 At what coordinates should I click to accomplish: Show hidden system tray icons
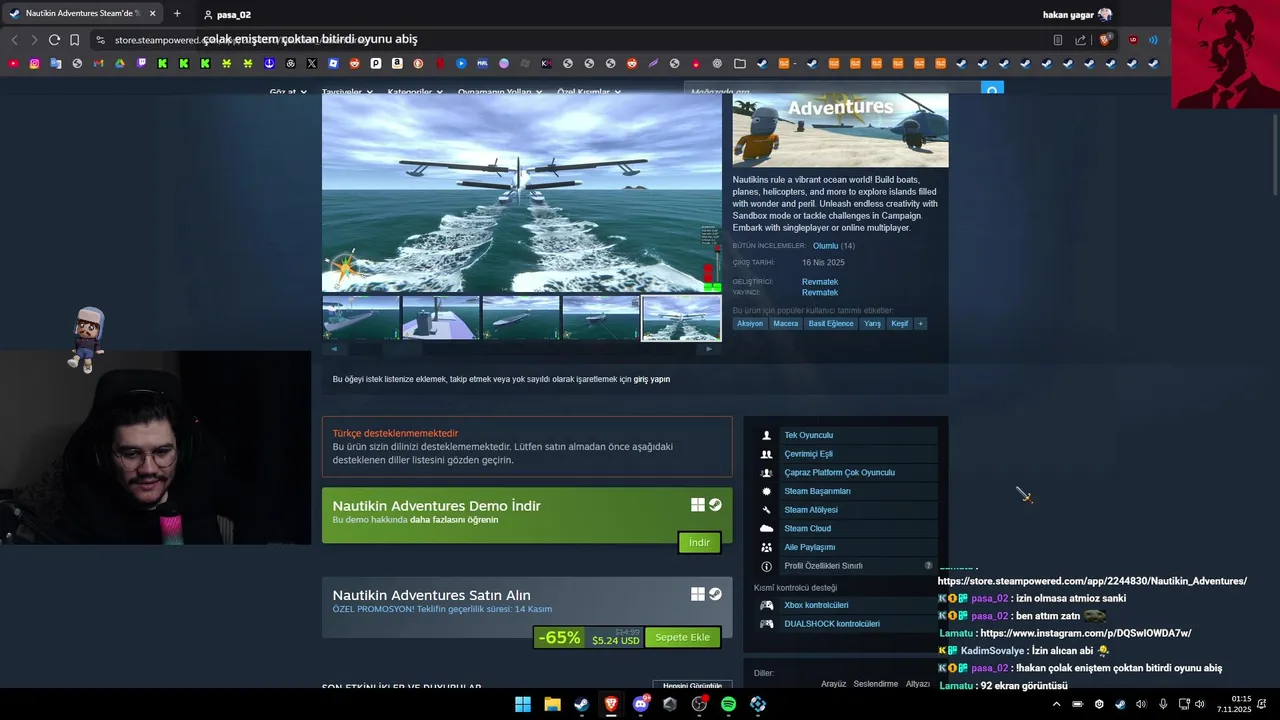[1056, 704]
